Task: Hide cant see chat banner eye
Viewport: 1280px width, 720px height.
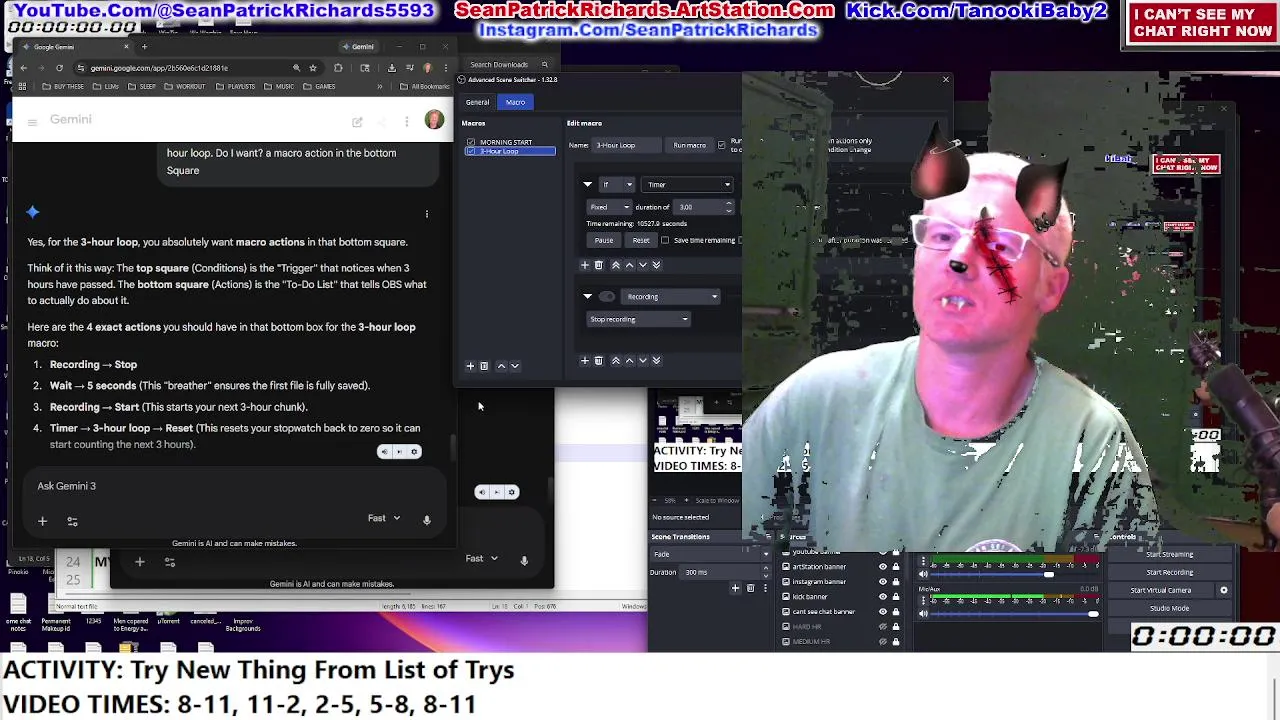Action: (882, 612)
